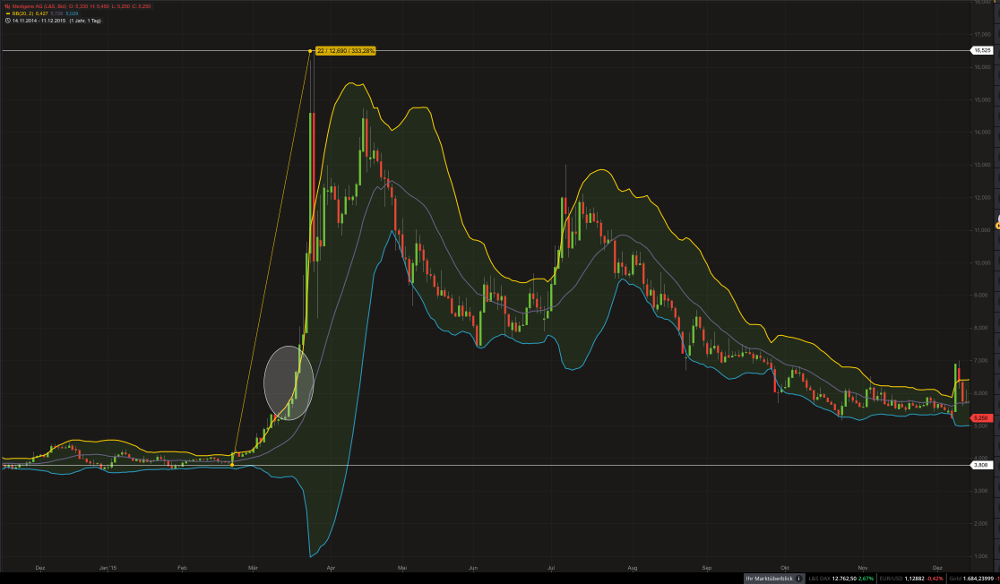Click the Okt label on the time axis
This screenshot has width=1000, height=584.
[784, 567]
